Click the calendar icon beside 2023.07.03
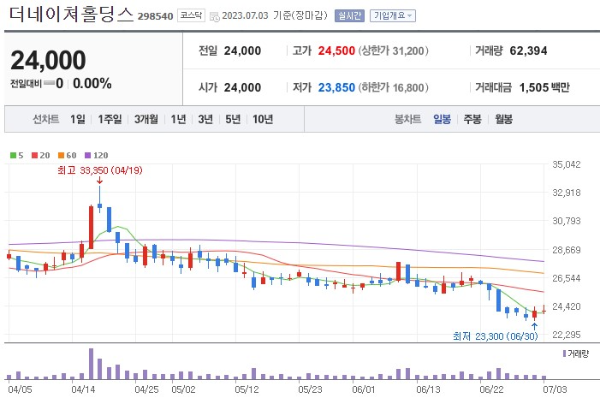Screen dimensions: 600x408 pyautogui.click(x=215, y=16)
